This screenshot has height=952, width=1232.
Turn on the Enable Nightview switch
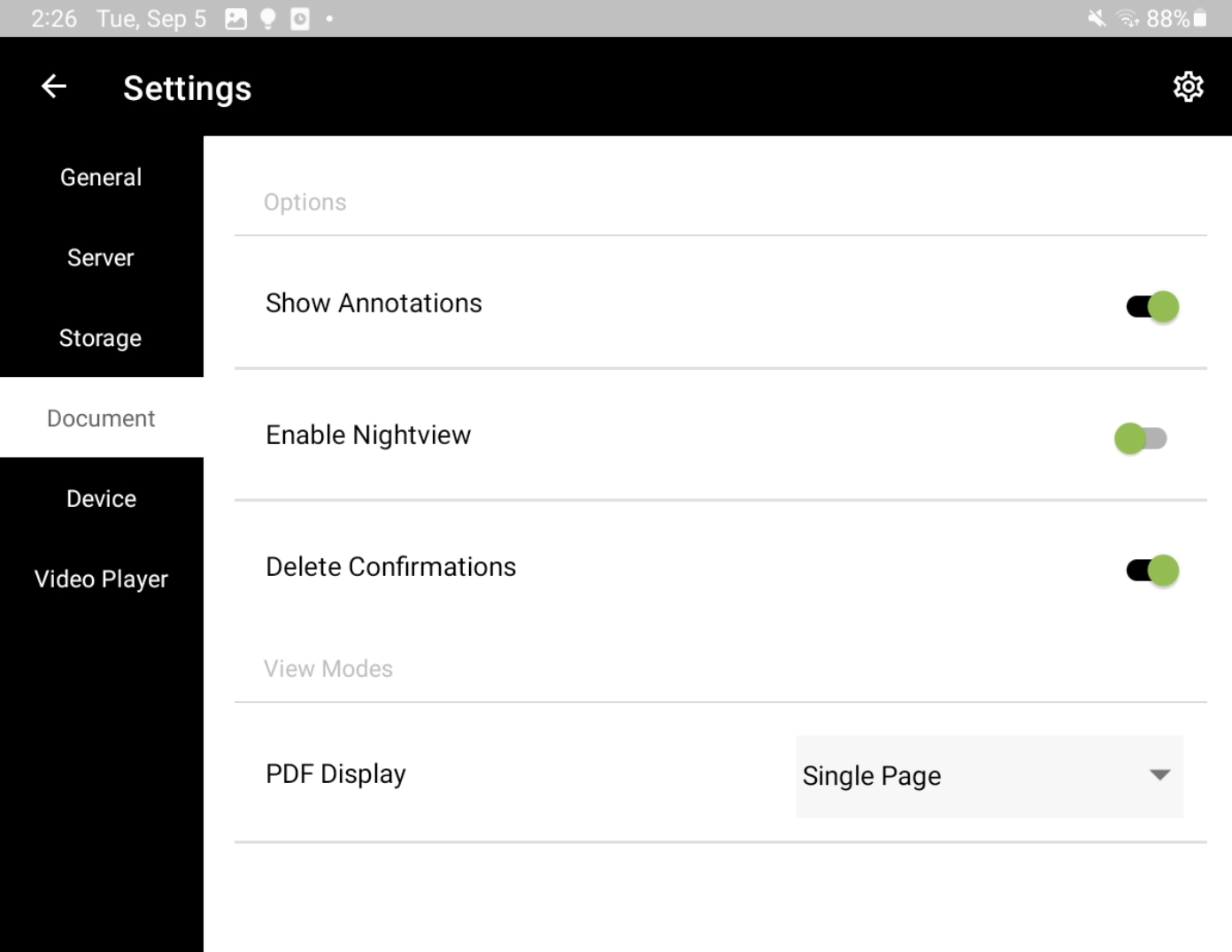1141,438
